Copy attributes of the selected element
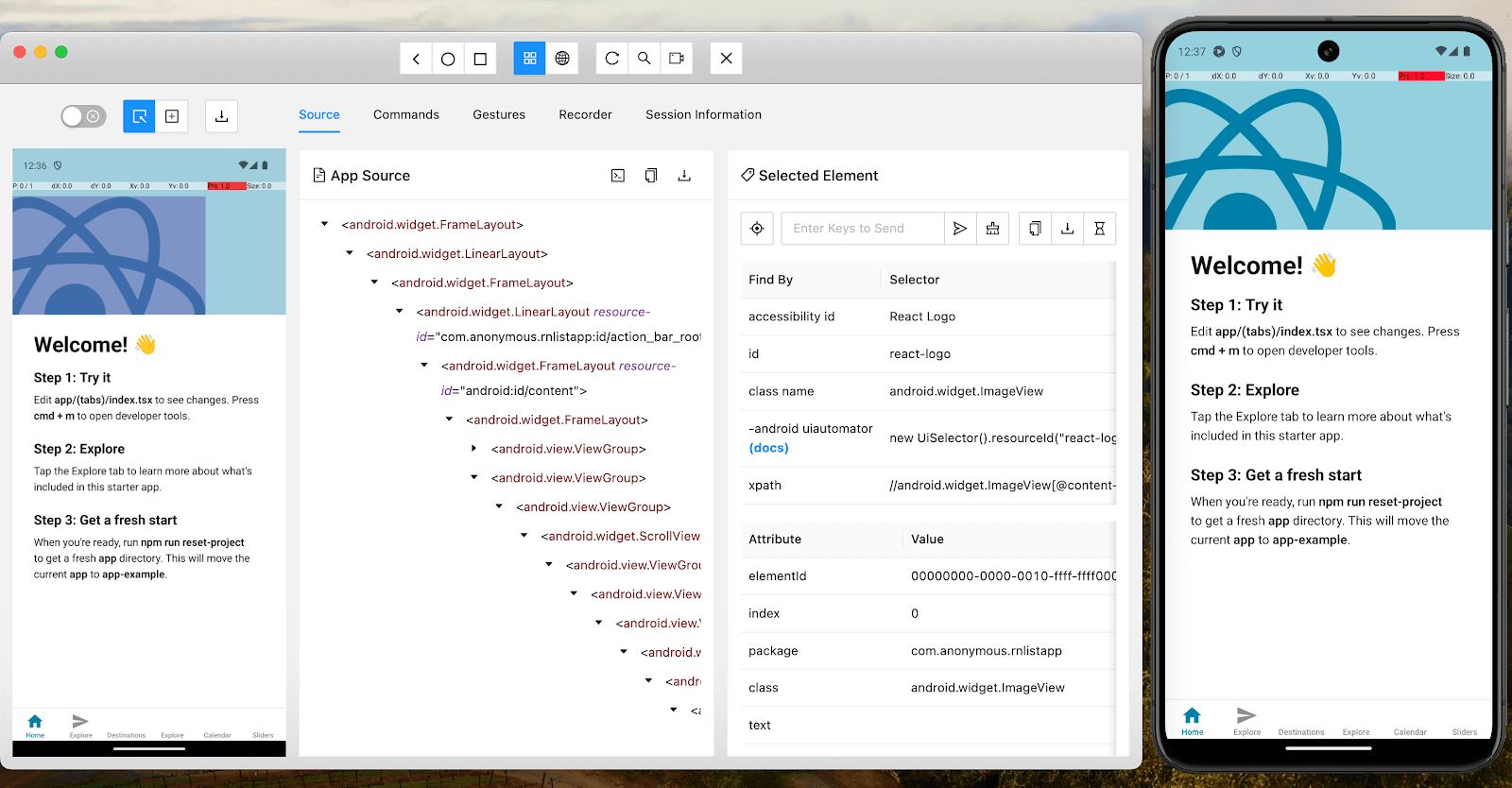Screen dimensions: 1512x788 1036,229
